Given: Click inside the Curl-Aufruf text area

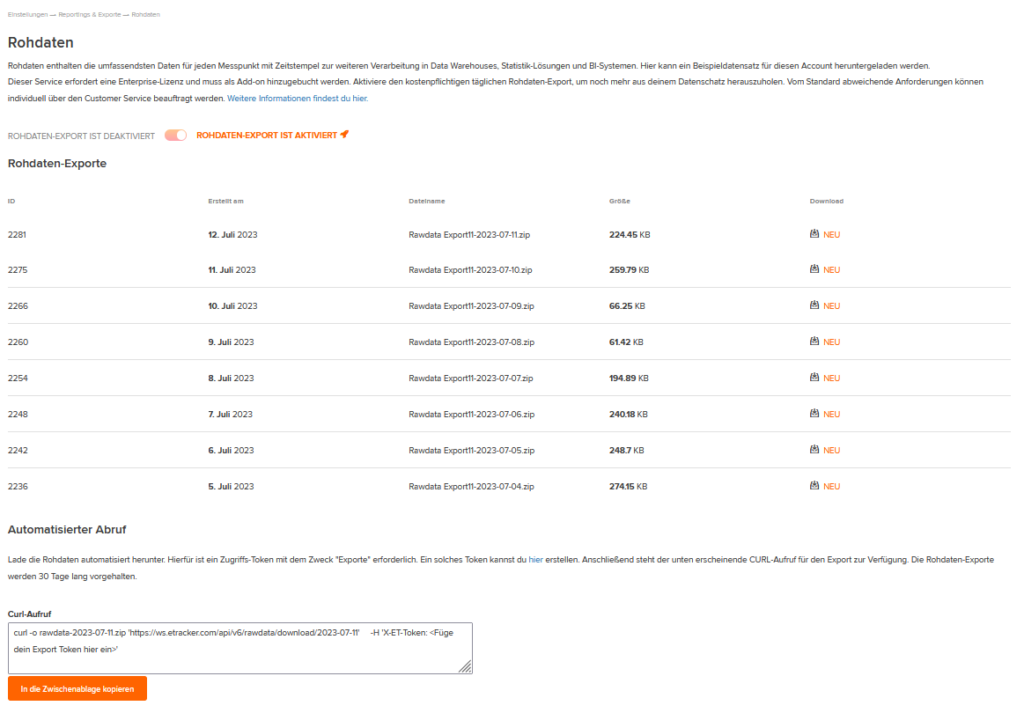Looking at the screenshot, I should tap(240, 648).
